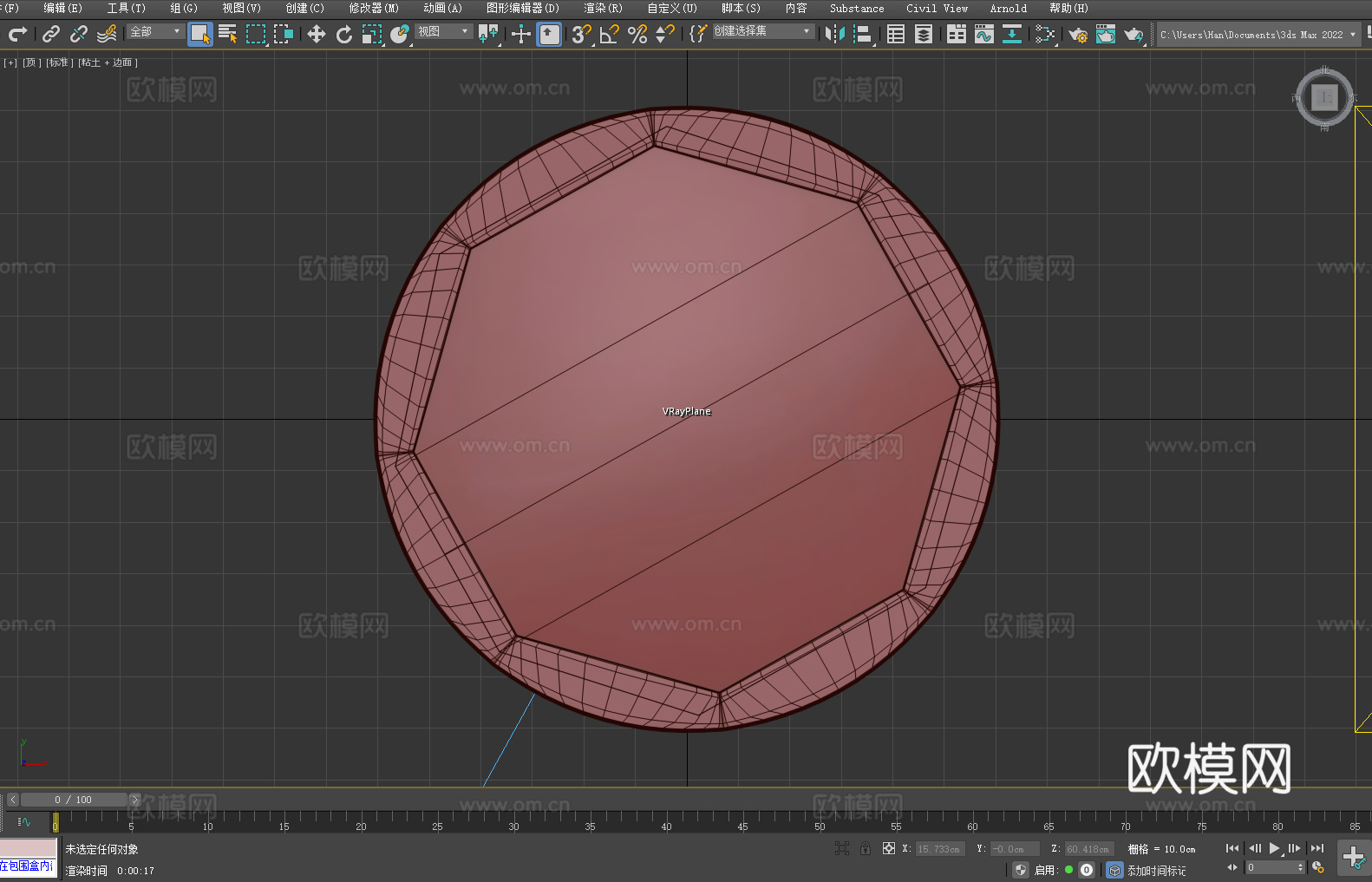Click the Unlink Selection icon

79,34
